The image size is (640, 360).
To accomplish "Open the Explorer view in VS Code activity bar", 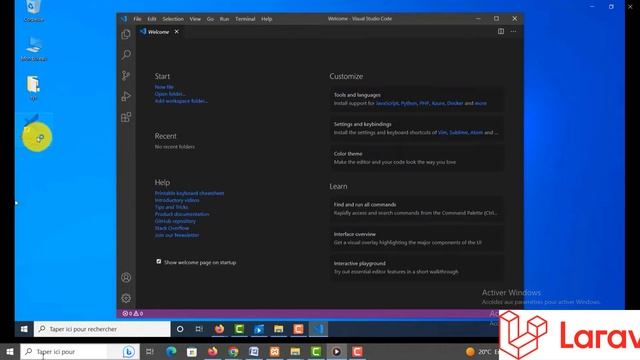I will point(126,34).
